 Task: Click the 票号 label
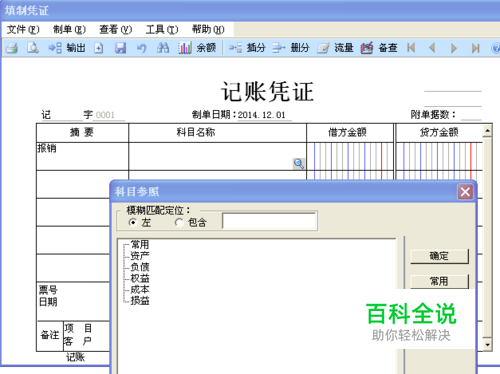(x=48, y=290)
